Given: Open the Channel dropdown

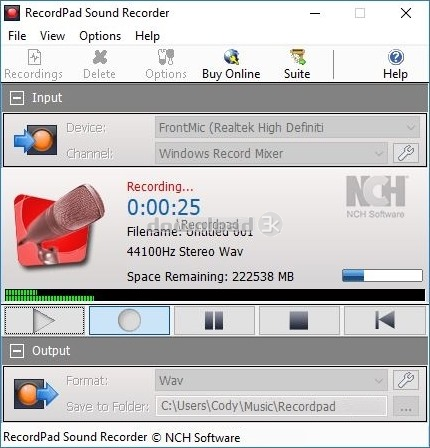Looking at the screenshot, I should coord(271,153).
